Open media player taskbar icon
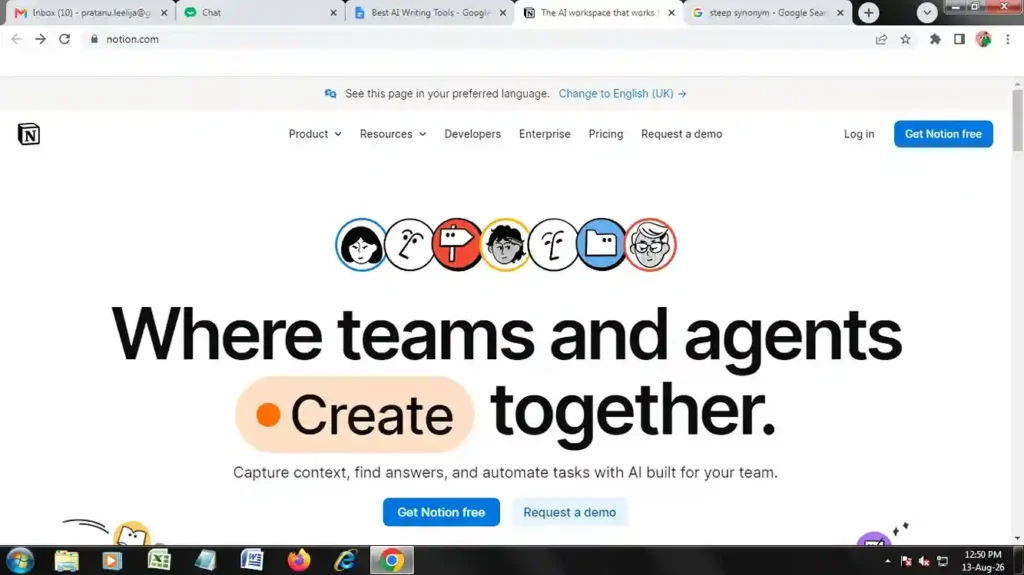The image size is (1024, 575). pos(112,561)
